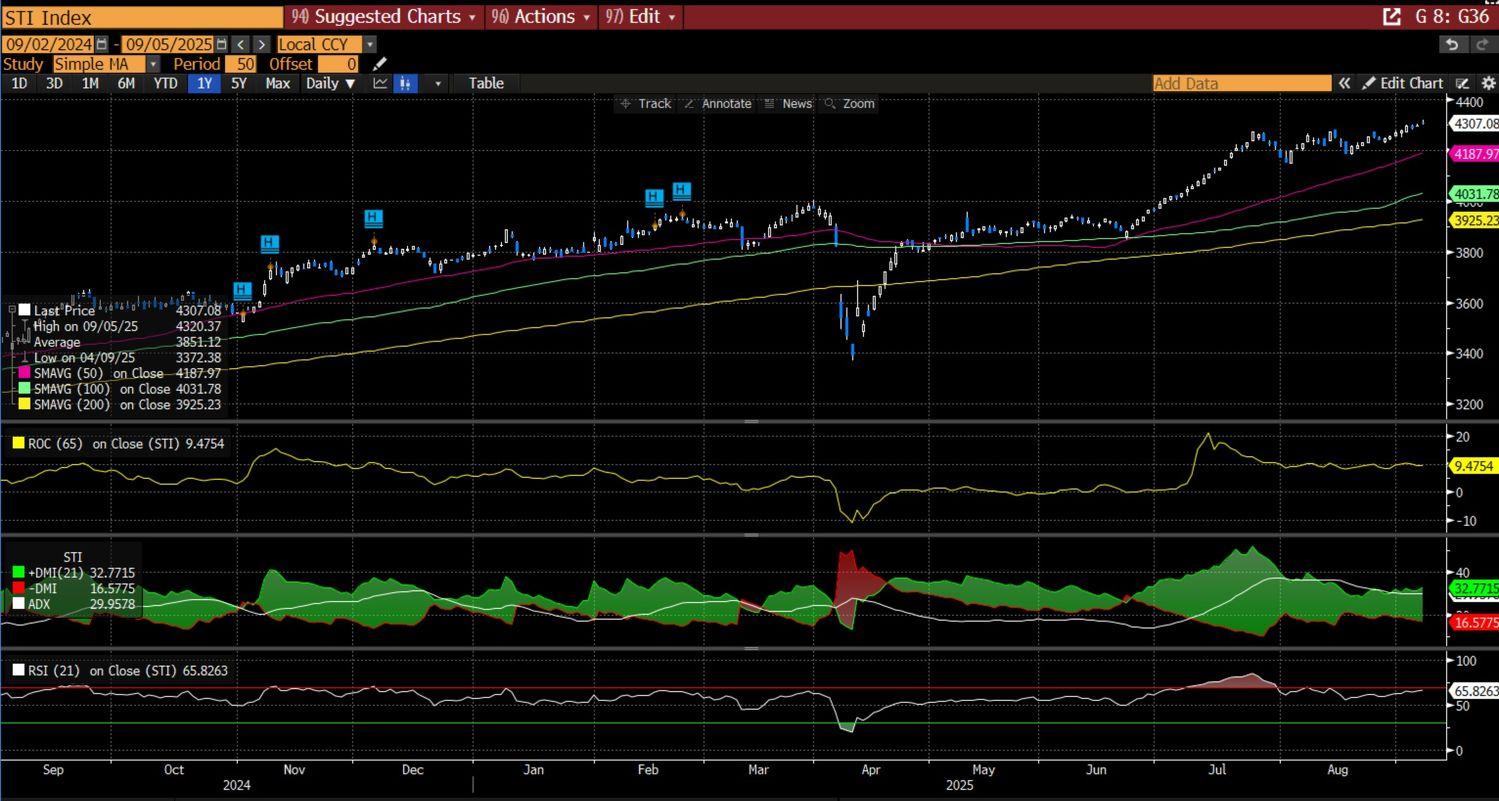Click the pop-out window icon
Viewport: 1499px width, 801px height.
(x=1391, y=17)
